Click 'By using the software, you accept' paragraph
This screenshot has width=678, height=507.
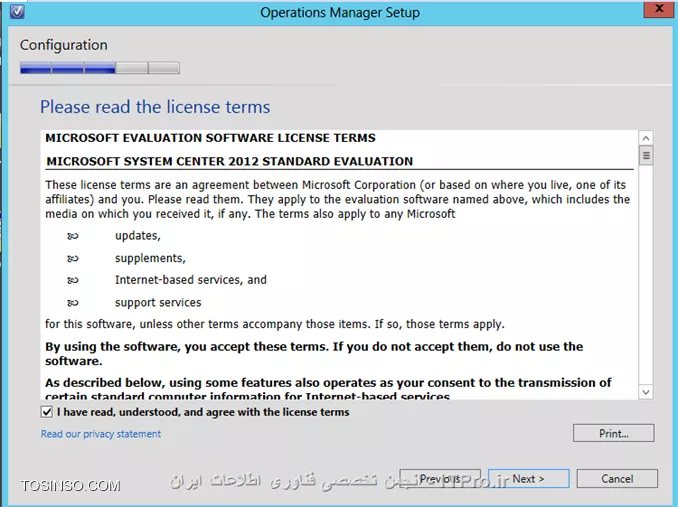pos(314,354)
